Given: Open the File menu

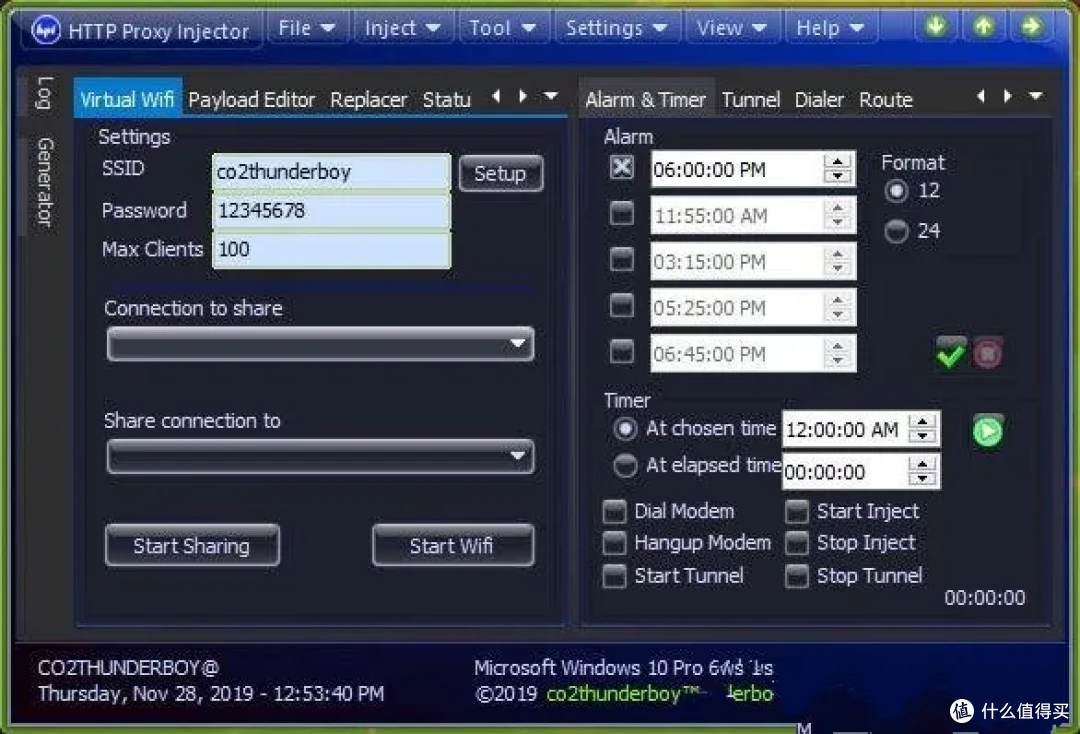Looking at the screenshot, I should point(307,28).
